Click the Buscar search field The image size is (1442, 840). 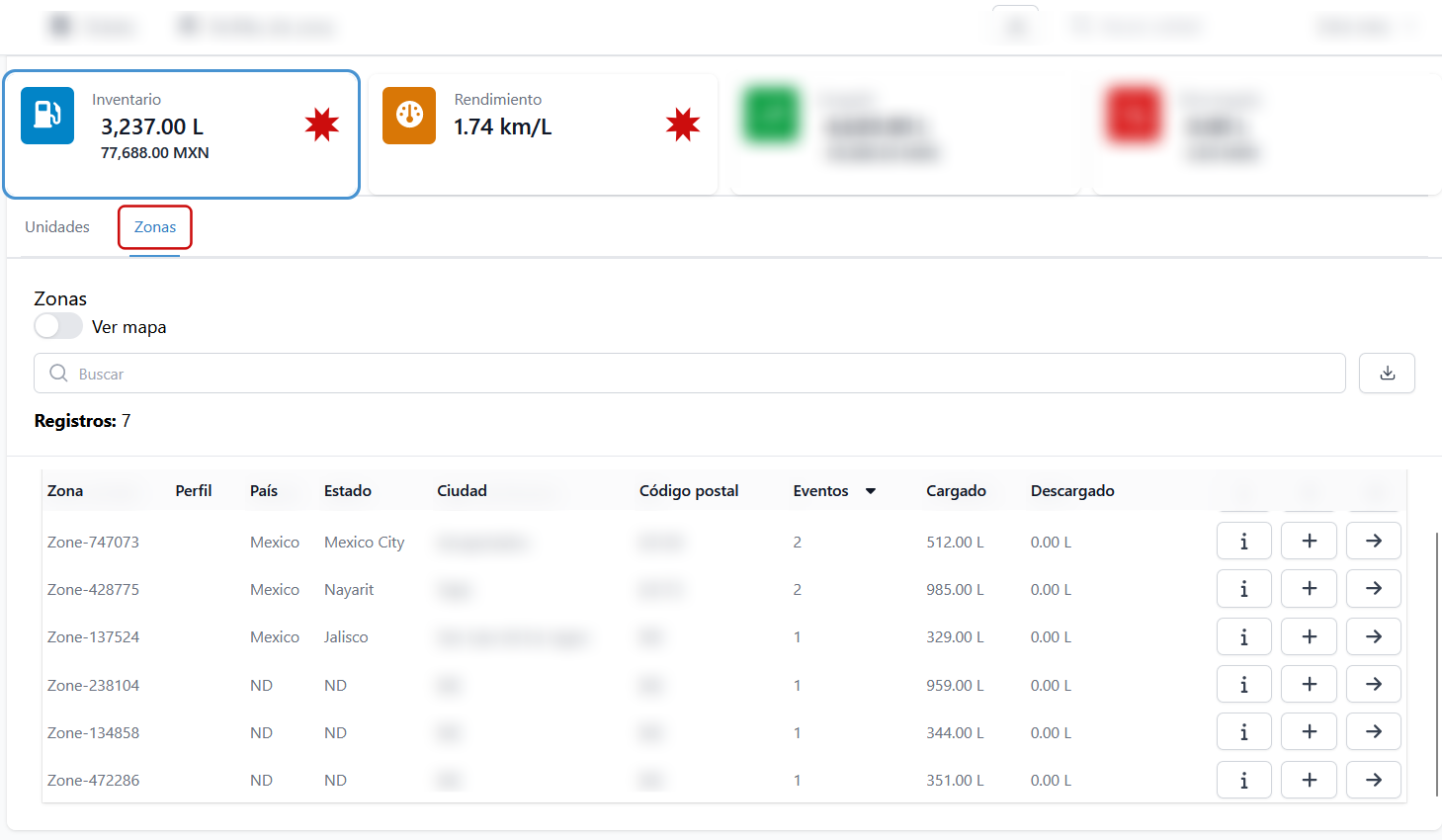point(692,374)
